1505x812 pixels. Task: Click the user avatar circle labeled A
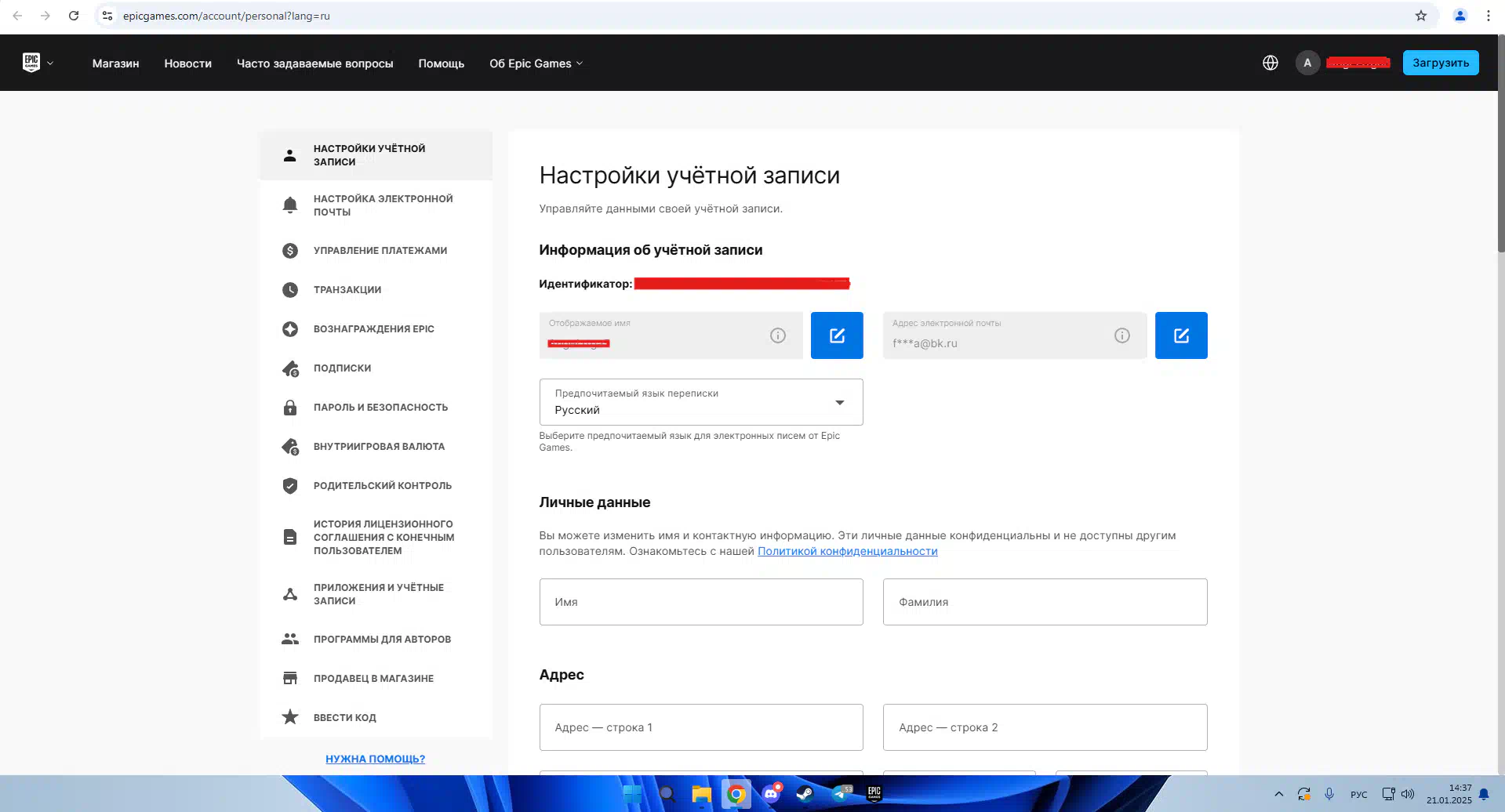[1307, 63]
